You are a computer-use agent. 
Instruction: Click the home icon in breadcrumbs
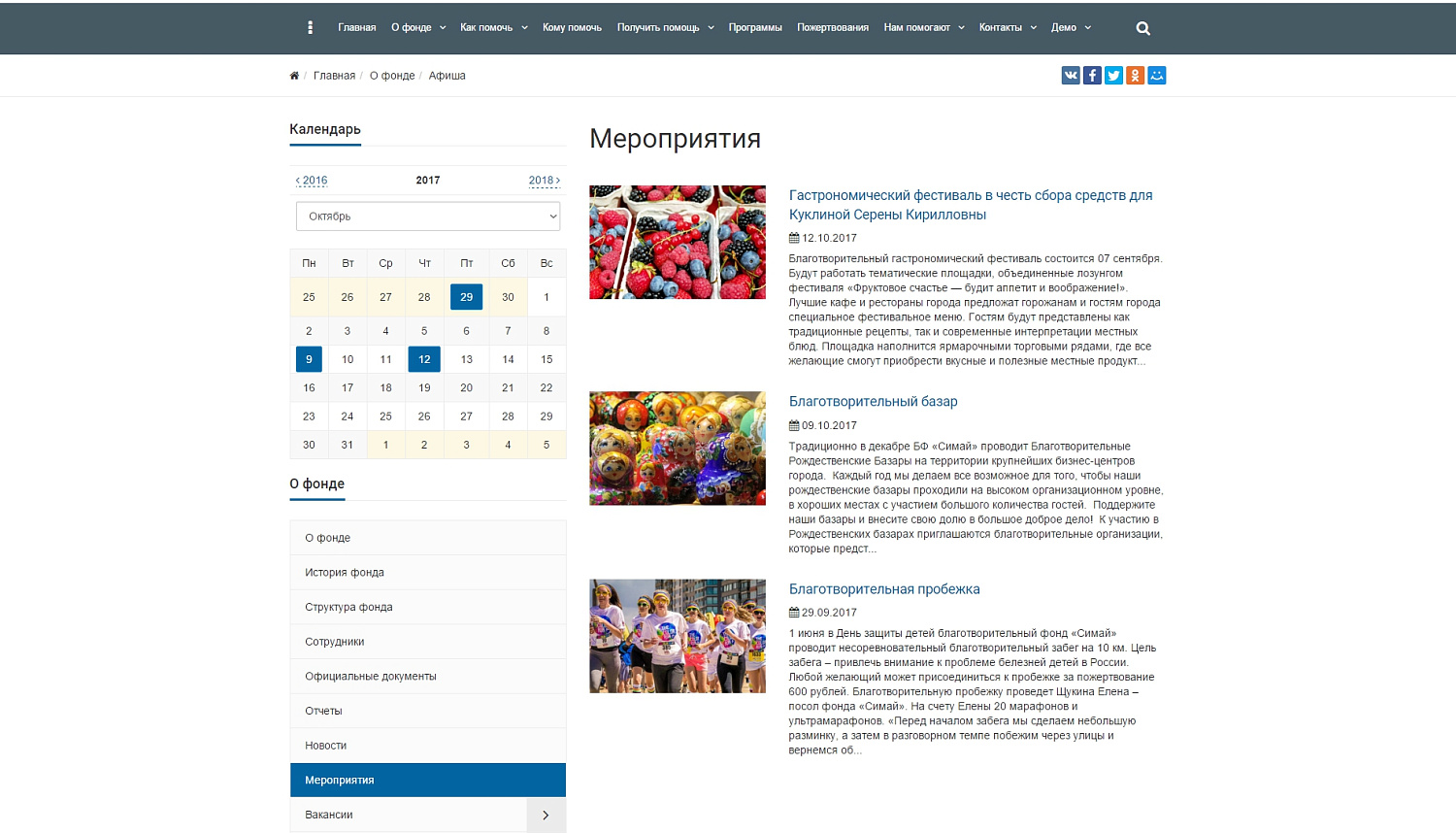[x=294, y=76]
